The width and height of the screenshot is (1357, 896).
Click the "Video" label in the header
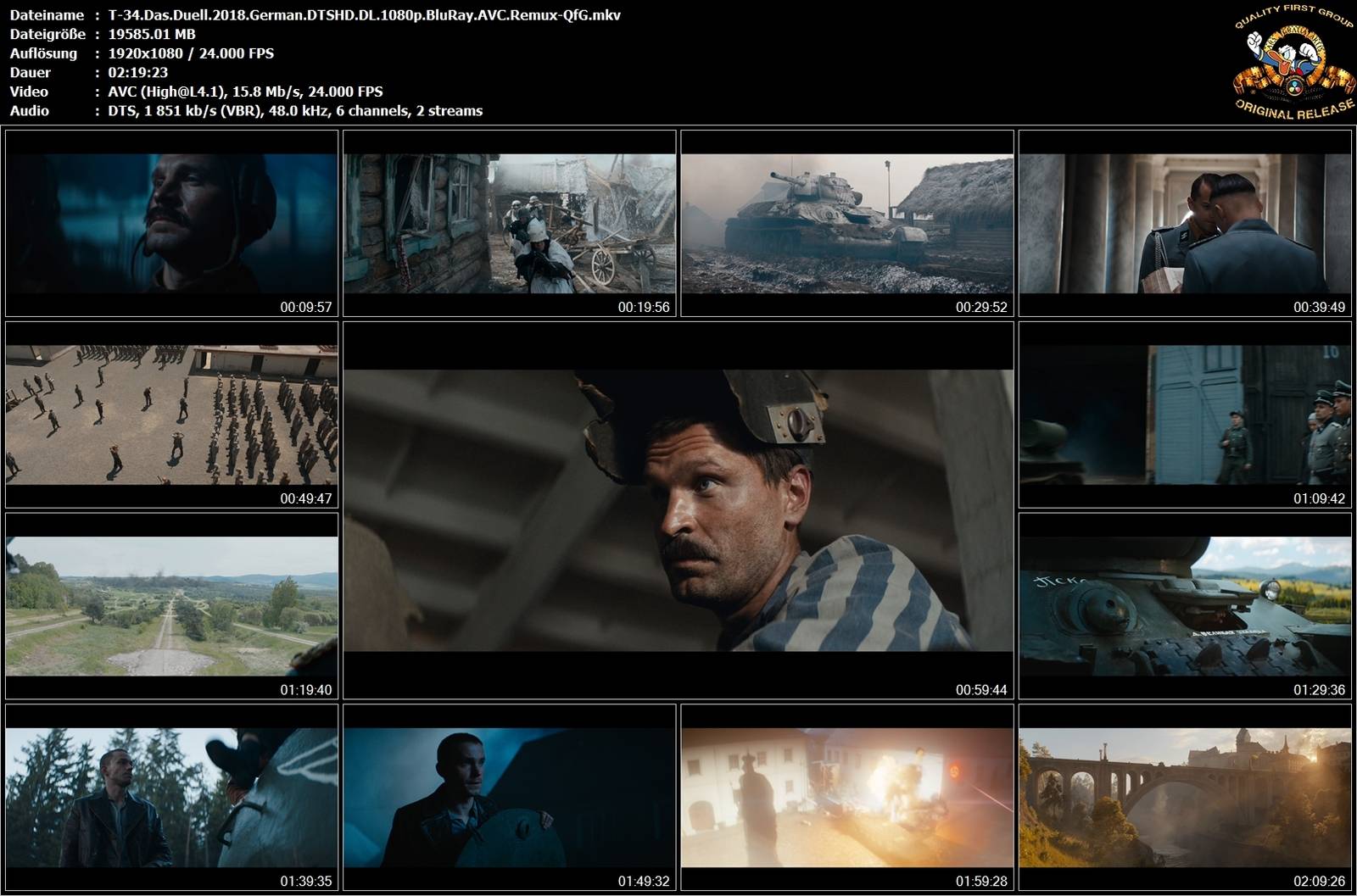point(29,92)
